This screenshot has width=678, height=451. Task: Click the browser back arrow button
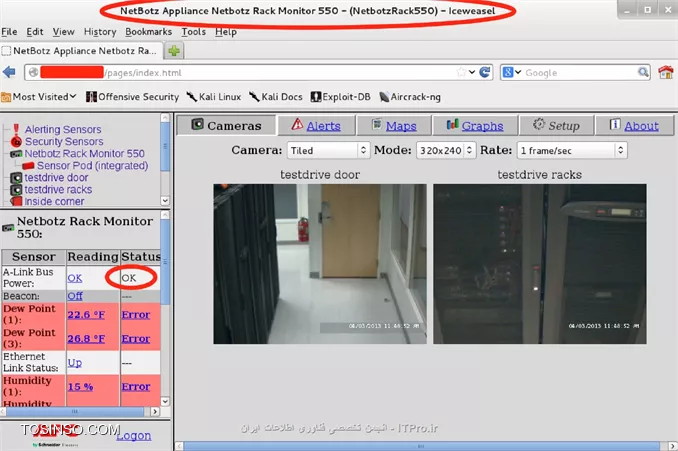pos(9,72)
